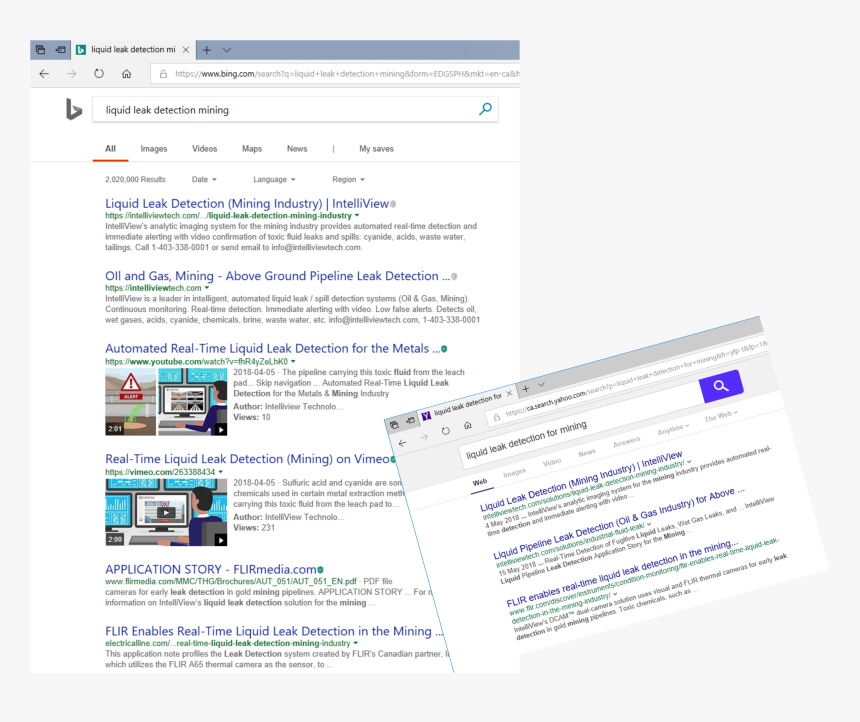Screen dimensions: 860x722
Task: Show tab previews chevron in Bing window
Action: (x=227, y=50)
